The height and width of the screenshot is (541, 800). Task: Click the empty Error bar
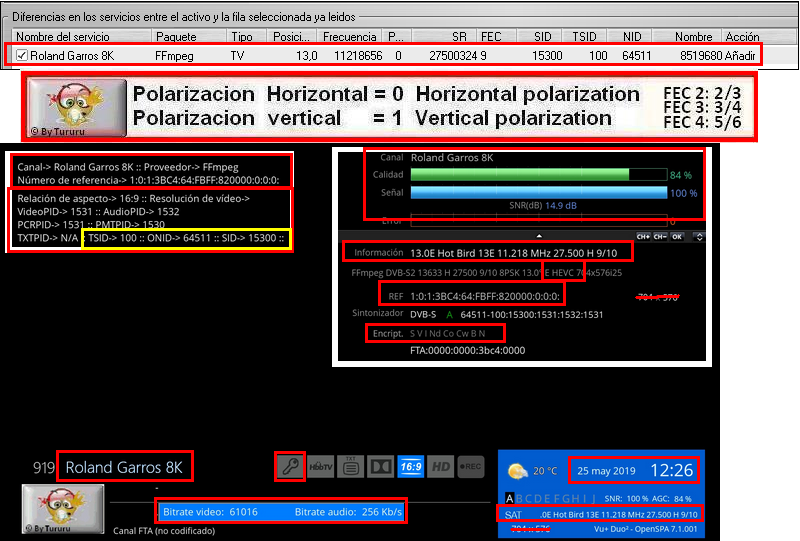(x=539, y=220)
